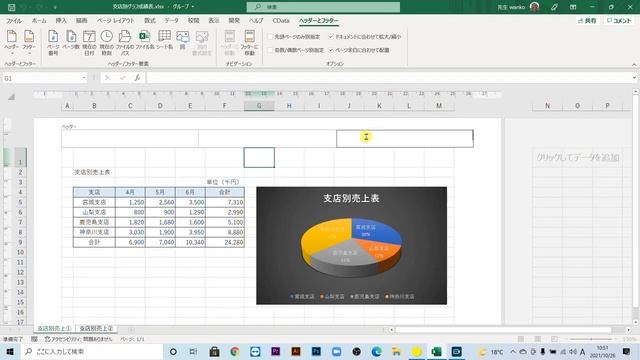Click the left header section box
The image size is (640, 360).
coord(130,139)
